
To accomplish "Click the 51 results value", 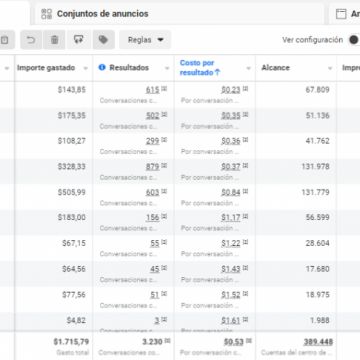I will pos(155,295).
